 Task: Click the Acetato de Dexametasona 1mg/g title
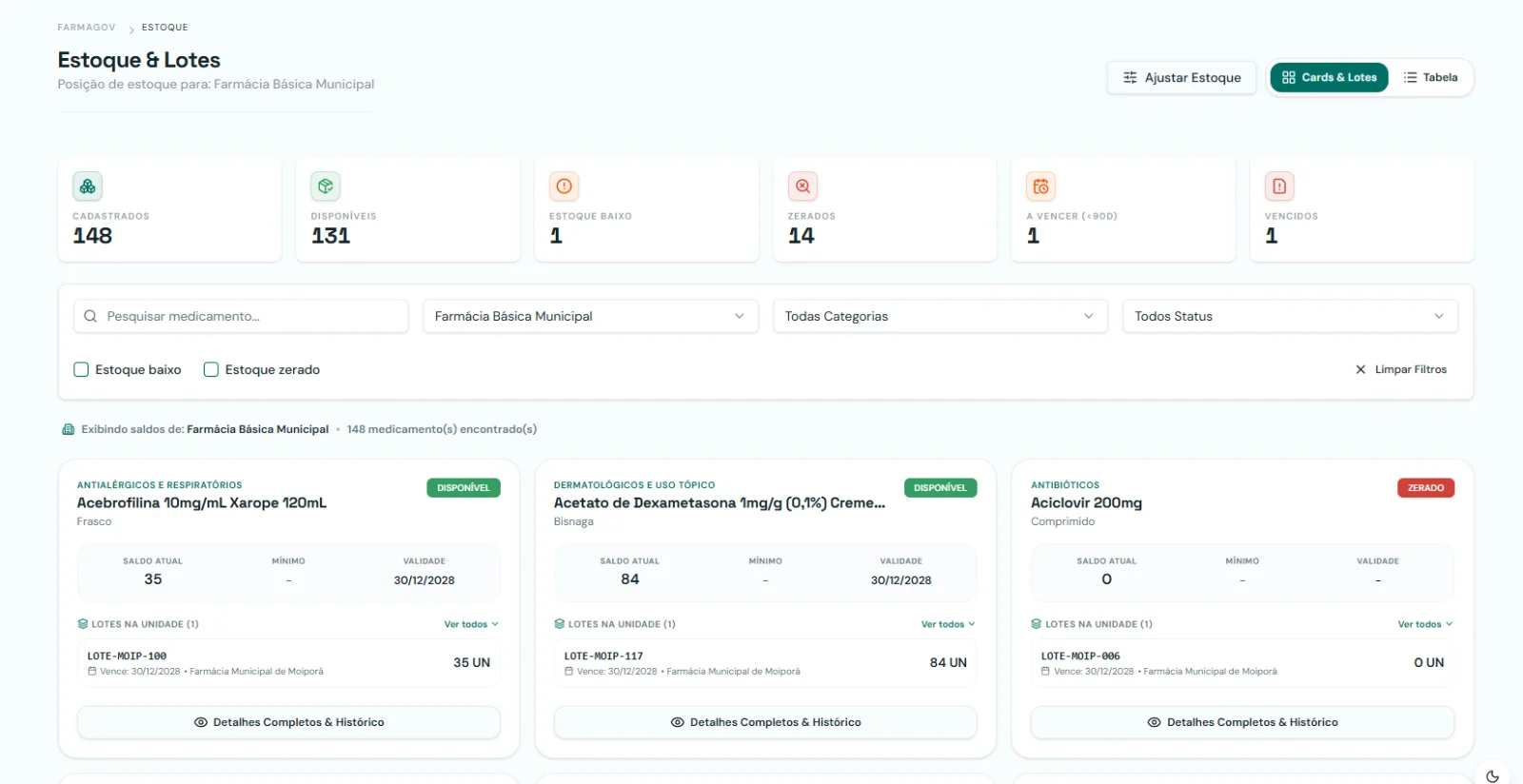pos(720,502)
